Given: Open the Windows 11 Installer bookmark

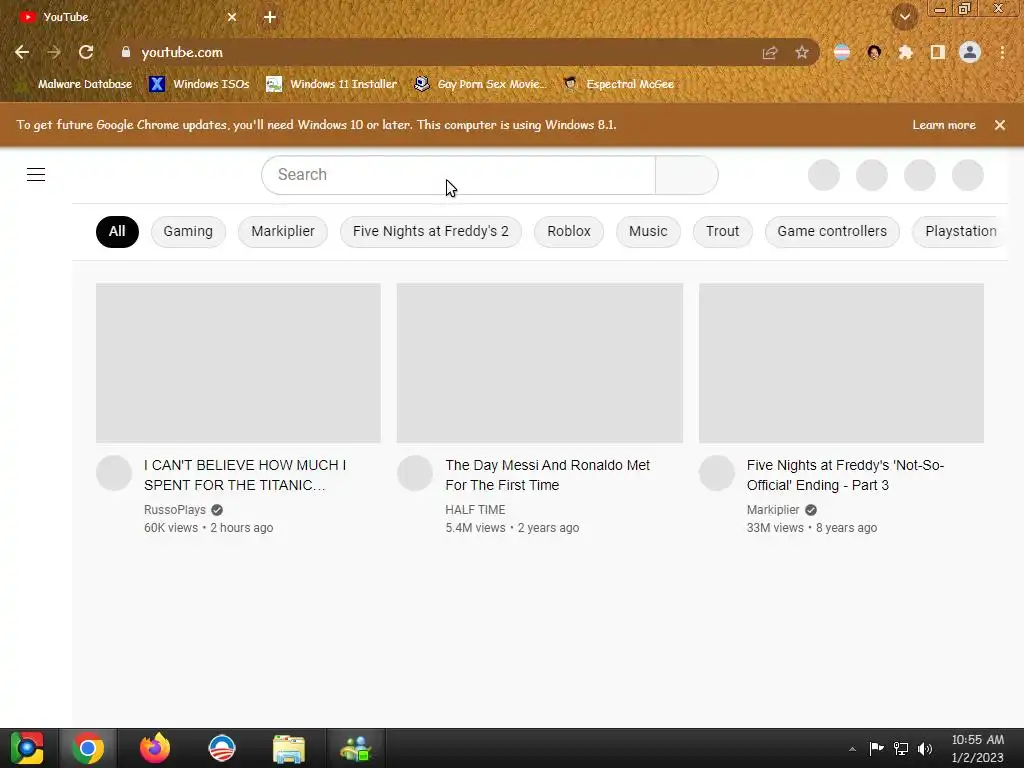Looking at the screenshot, I should pyautogui.click(x=332, y=84).
